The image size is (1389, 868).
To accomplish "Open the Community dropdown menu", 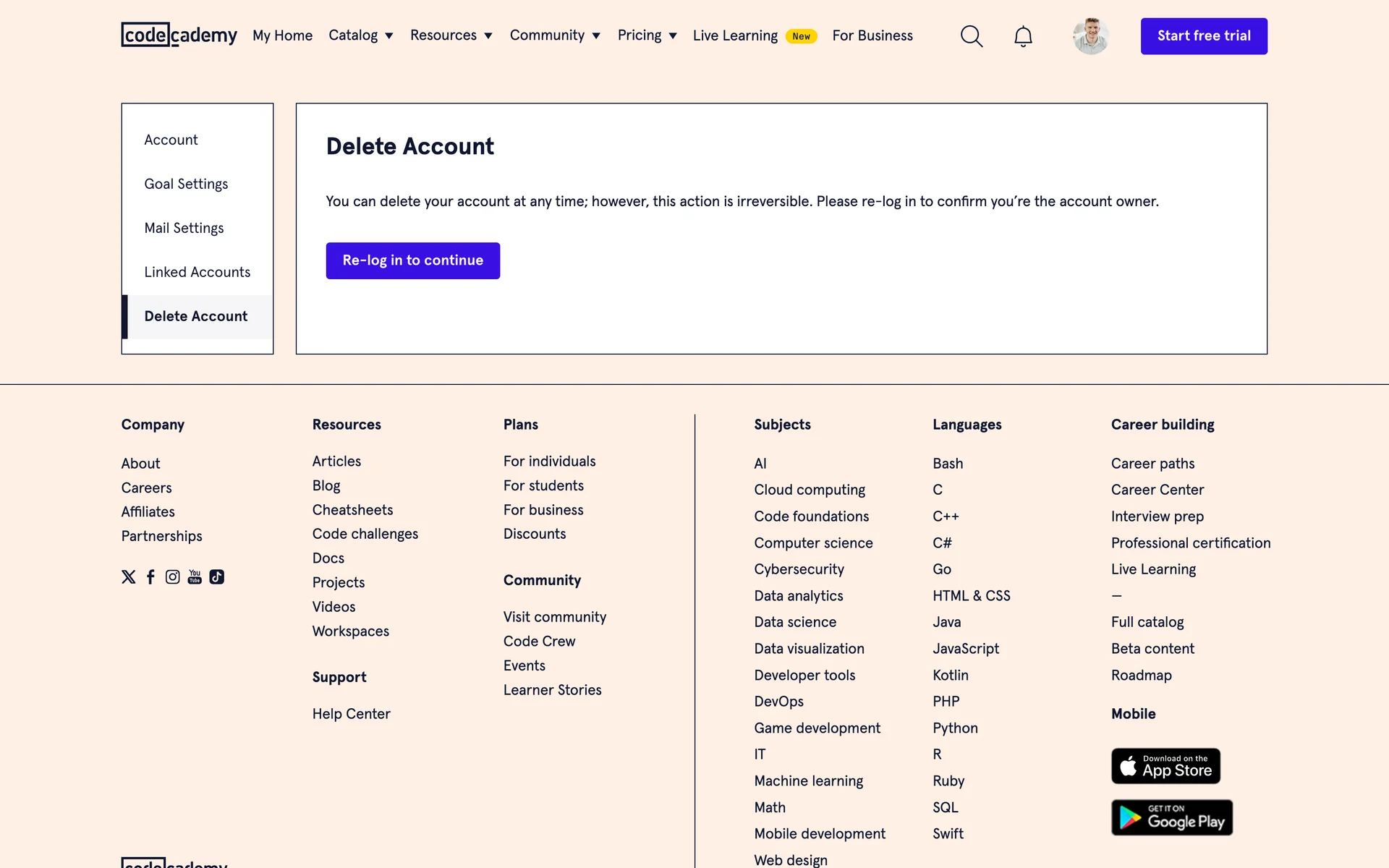I will click(x=555, y=35).
